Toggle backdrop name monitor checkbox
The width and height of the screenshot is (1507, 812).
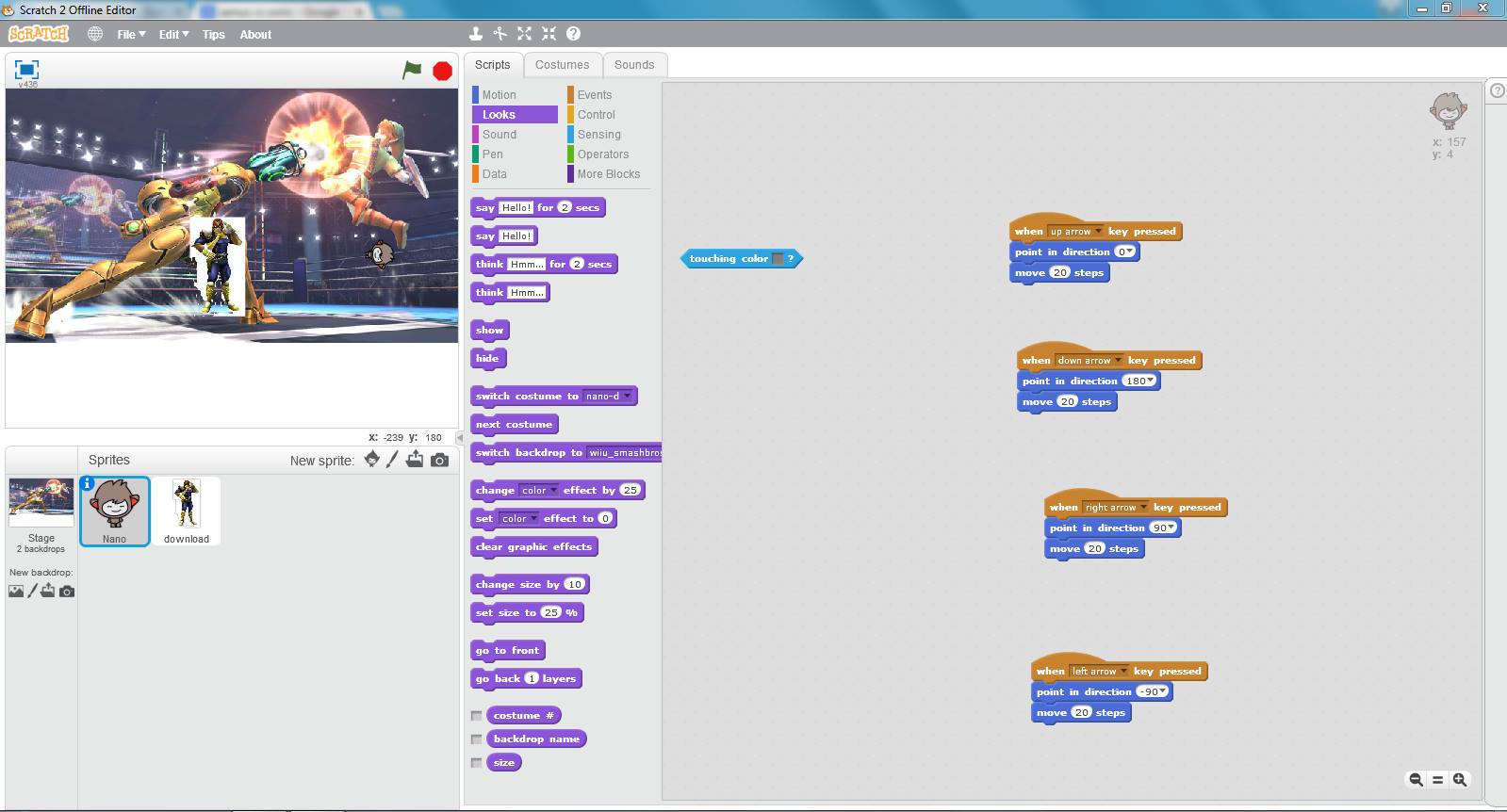pyautogui.click(x=477, y=739)
